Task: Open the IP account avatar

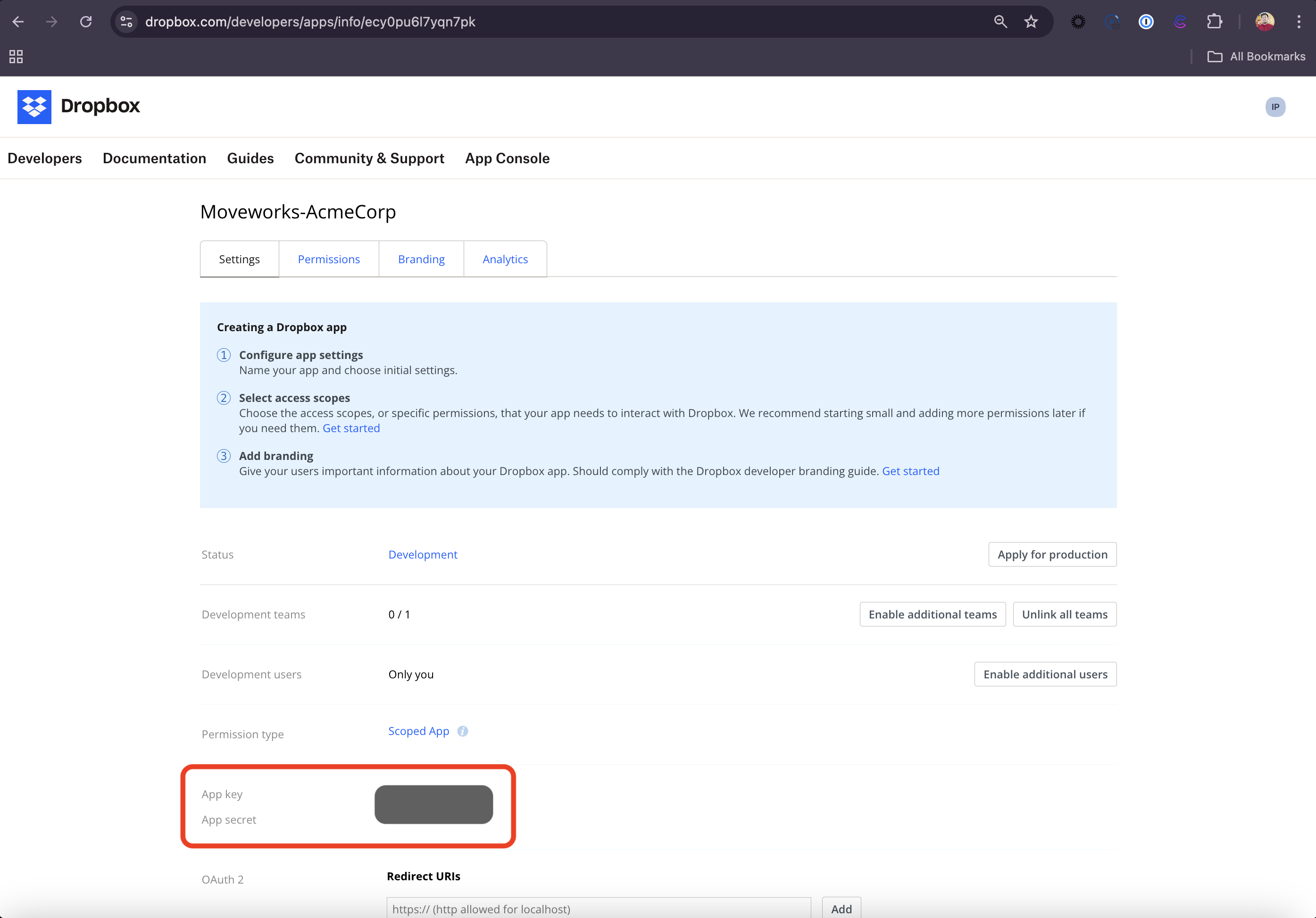Action: pos(1275,107)
